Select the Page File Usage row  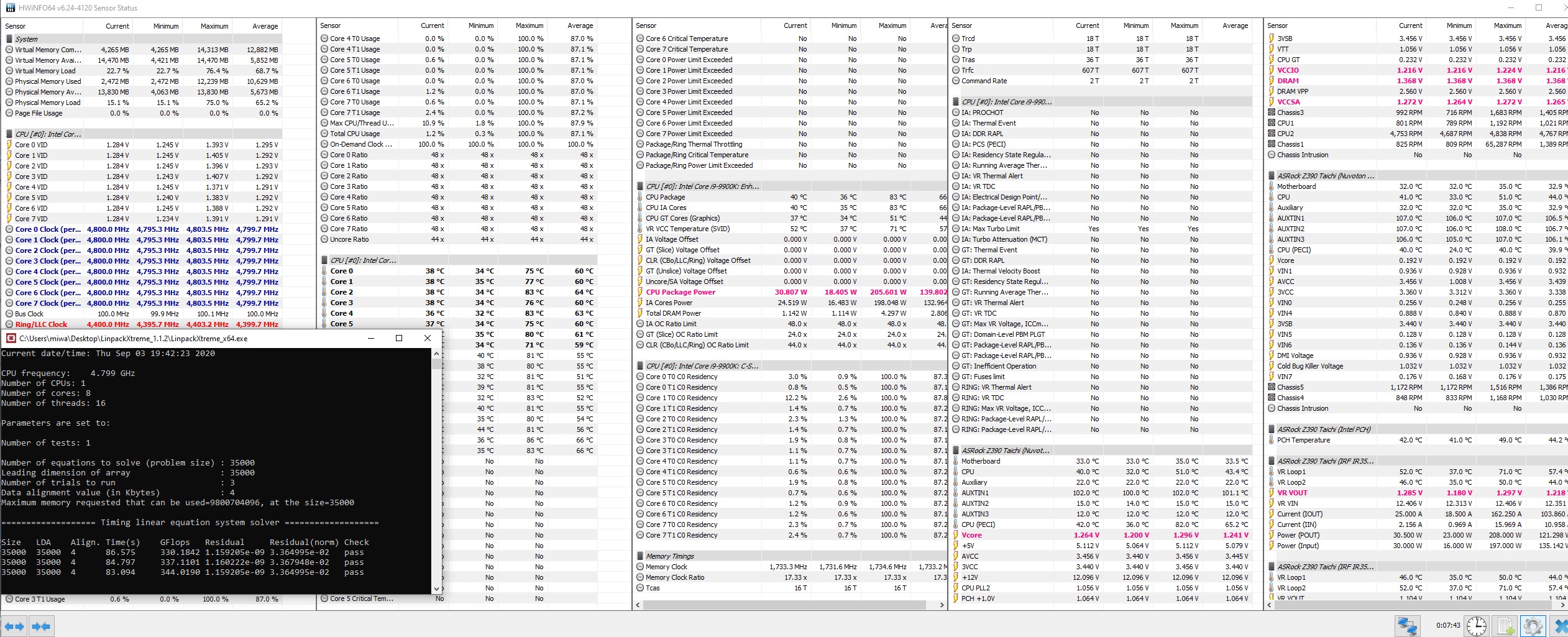point(142,113)
